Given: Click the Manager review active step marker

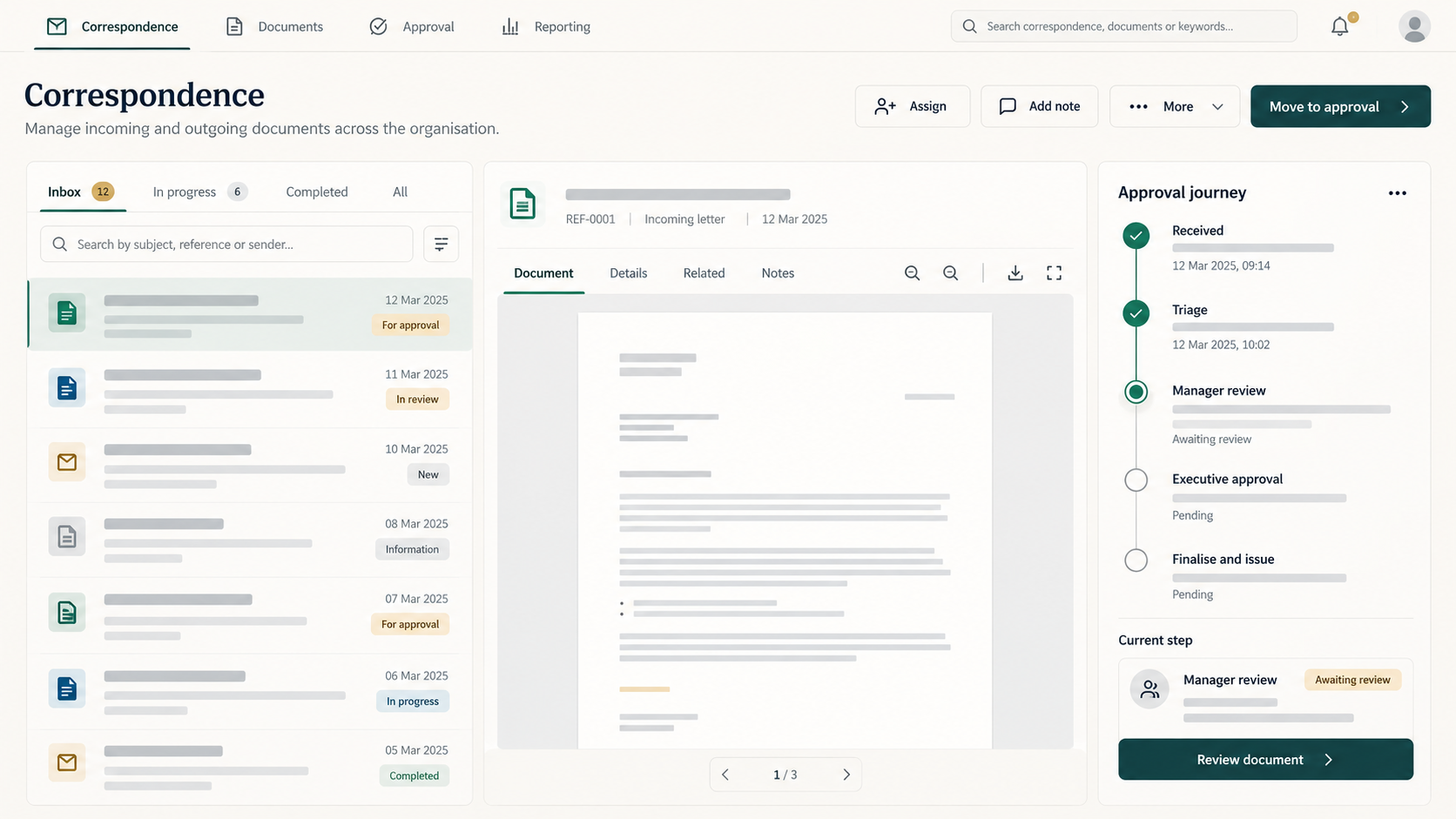Looking at the screenshot, I should (x=1136, y=393).
